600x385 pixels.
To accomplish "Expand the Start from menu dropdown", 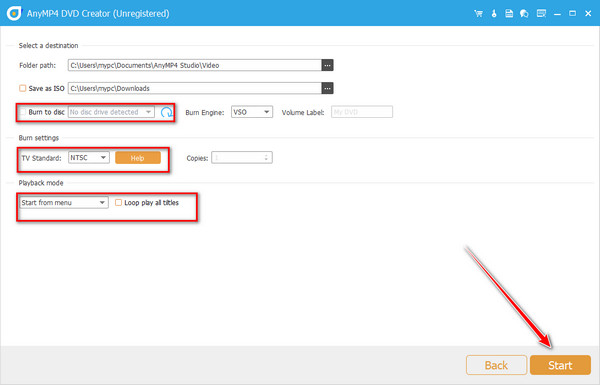I will [x=64, y=202].
